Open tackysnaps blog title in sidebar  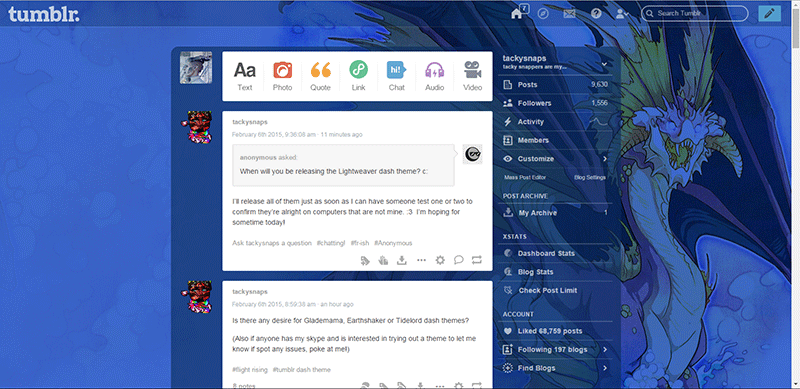click(x=524, y=59)
